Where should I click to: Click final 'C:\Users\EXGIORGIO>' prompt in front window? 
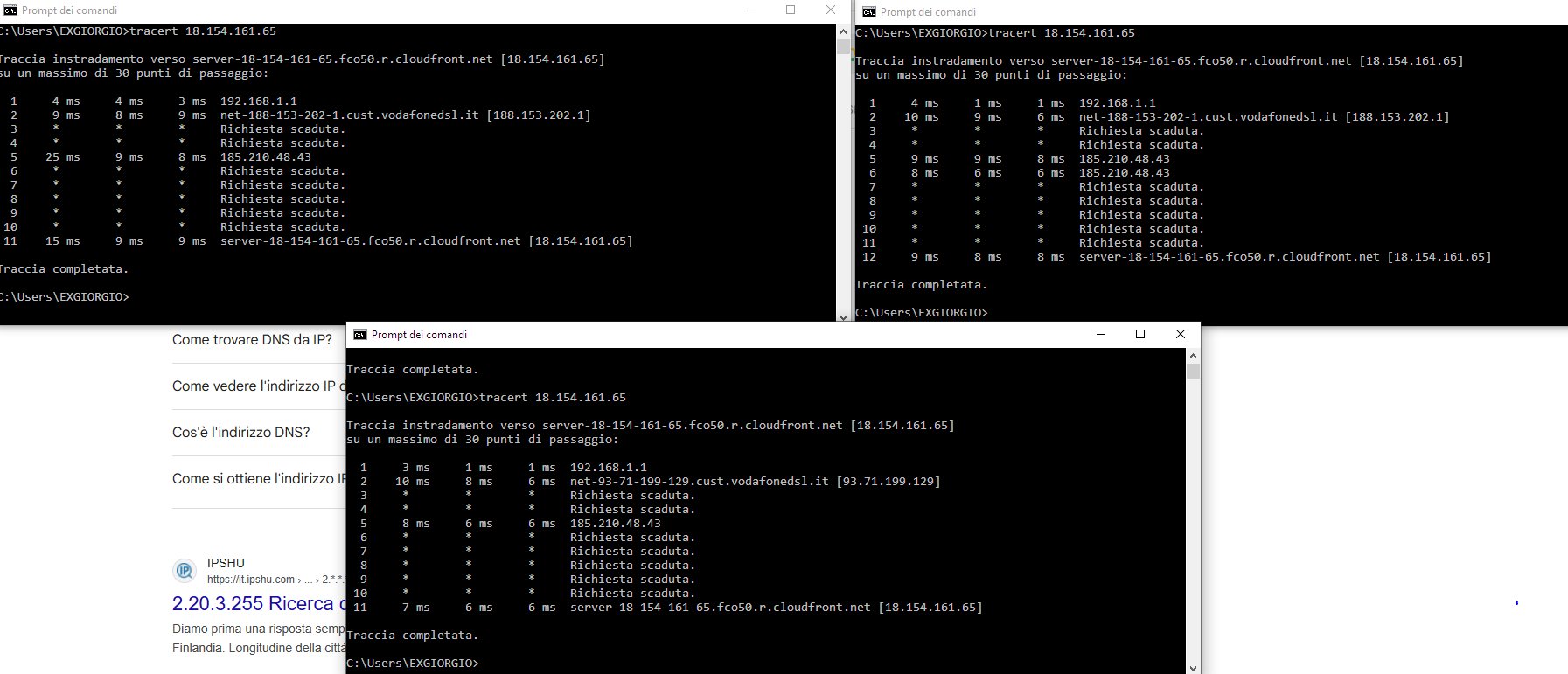click(413, 664)
